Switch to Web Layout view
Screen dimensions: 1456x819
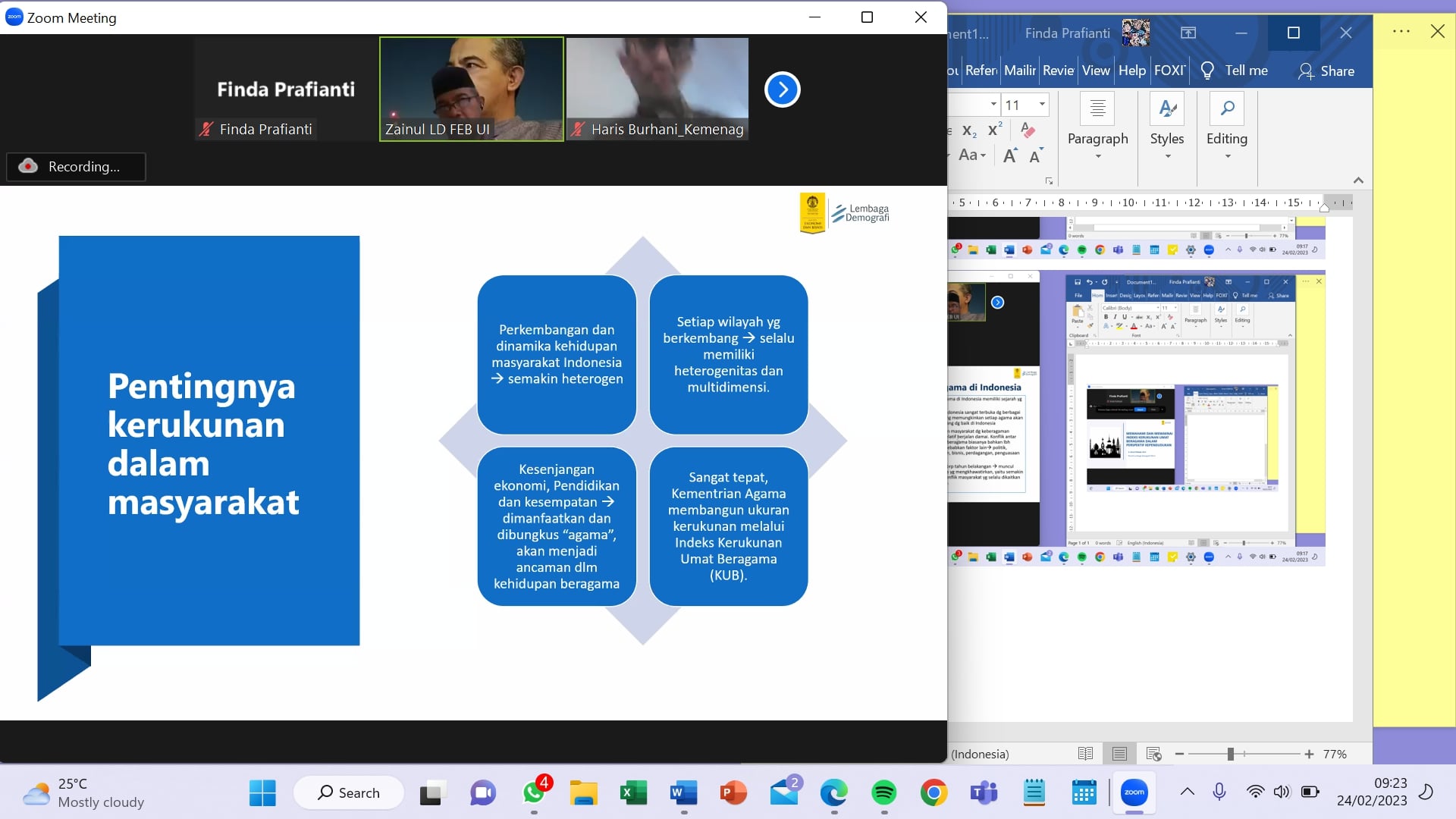pos(1153,754)
